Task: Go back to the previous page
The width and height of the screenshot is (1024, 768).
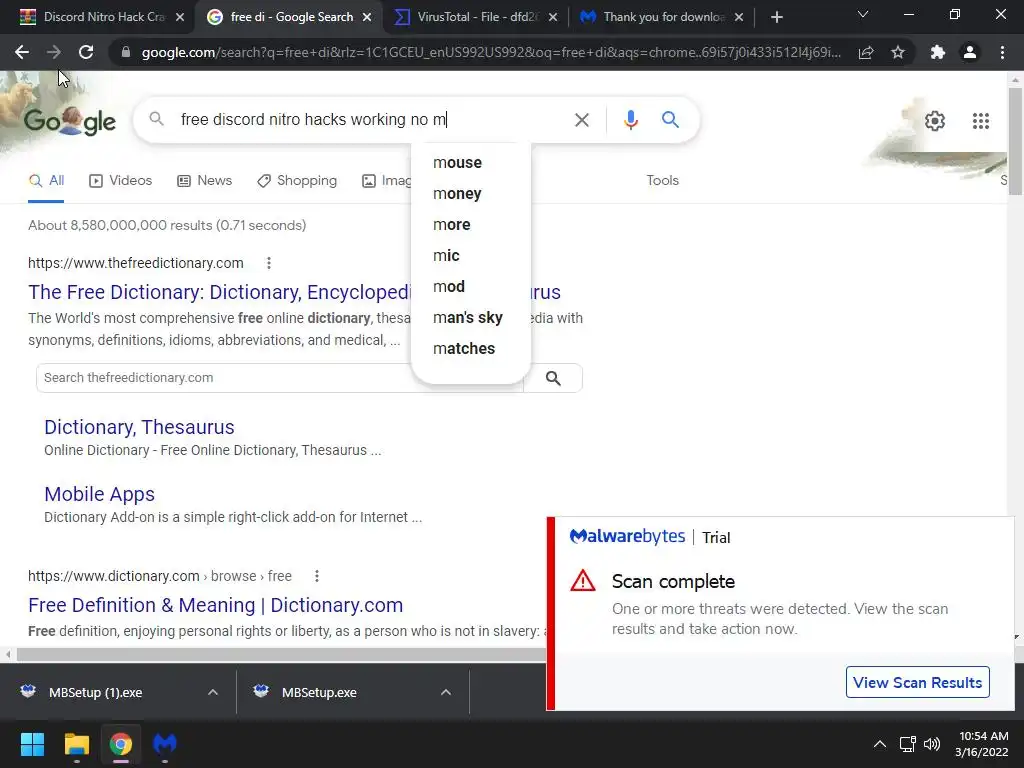Action: tap(22, 52)
